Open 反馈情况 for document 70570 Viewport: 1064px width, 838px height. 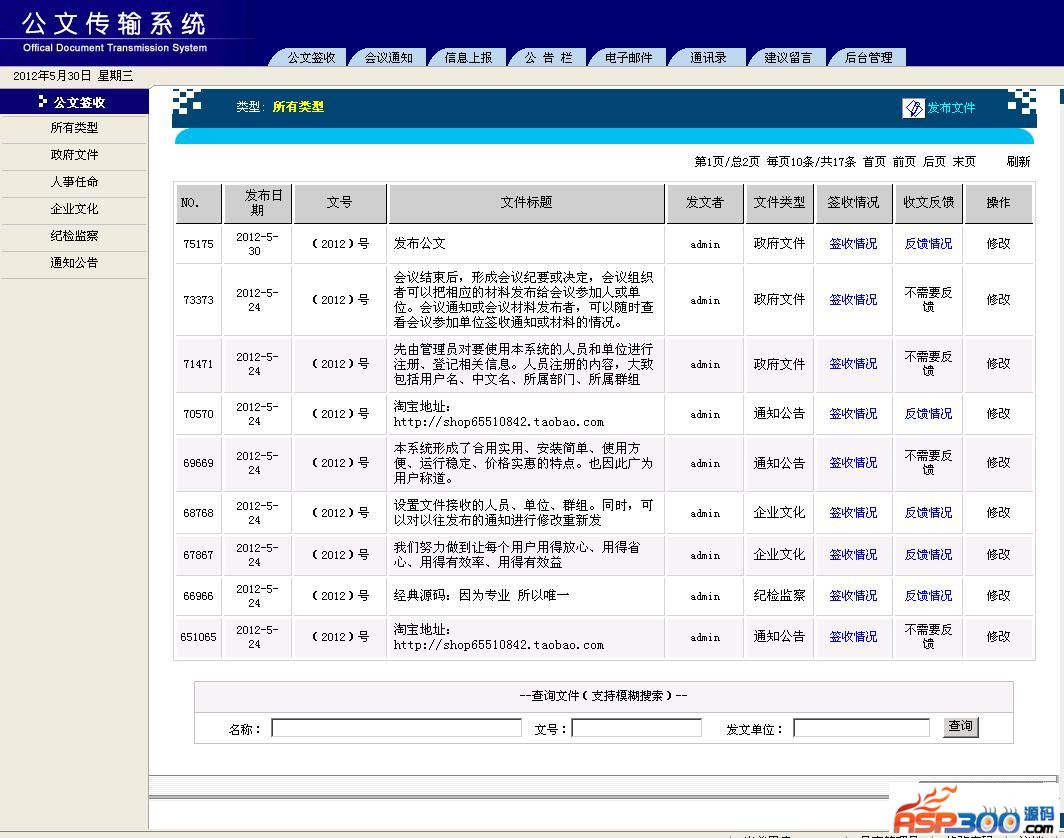point(928,414)
